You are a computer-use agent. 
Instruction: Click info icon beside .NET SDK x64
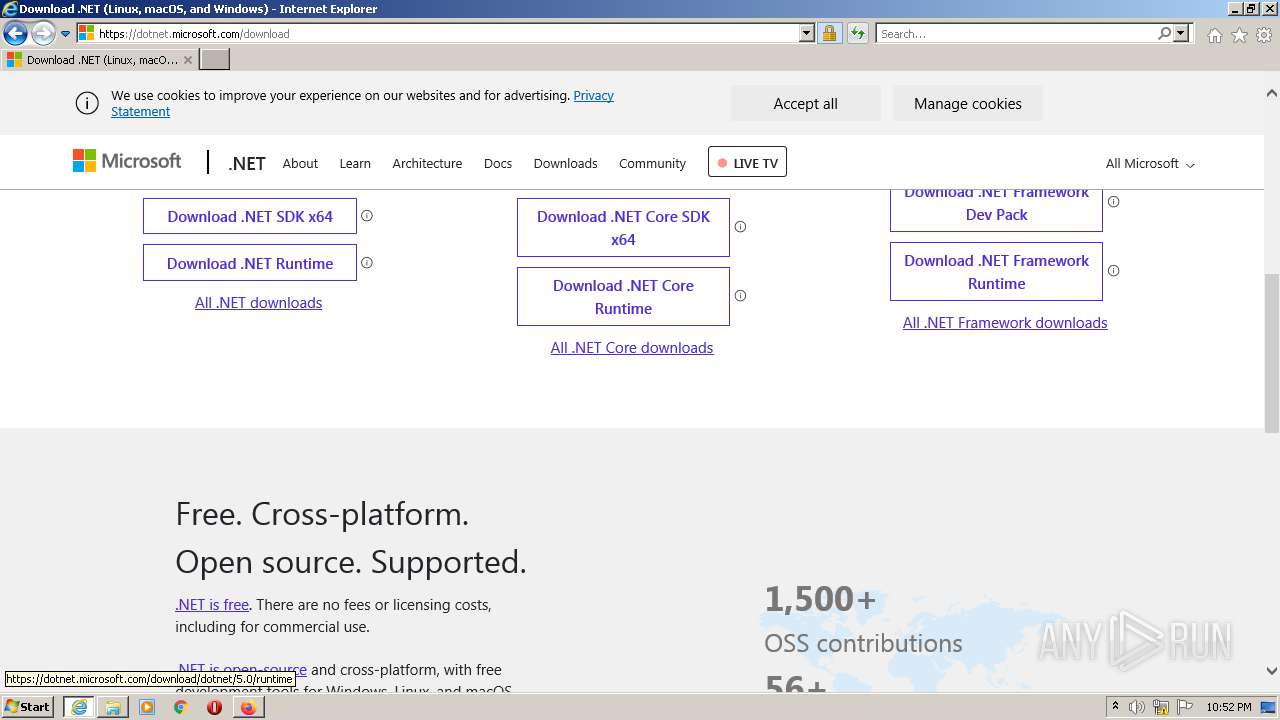pos(367,216)
